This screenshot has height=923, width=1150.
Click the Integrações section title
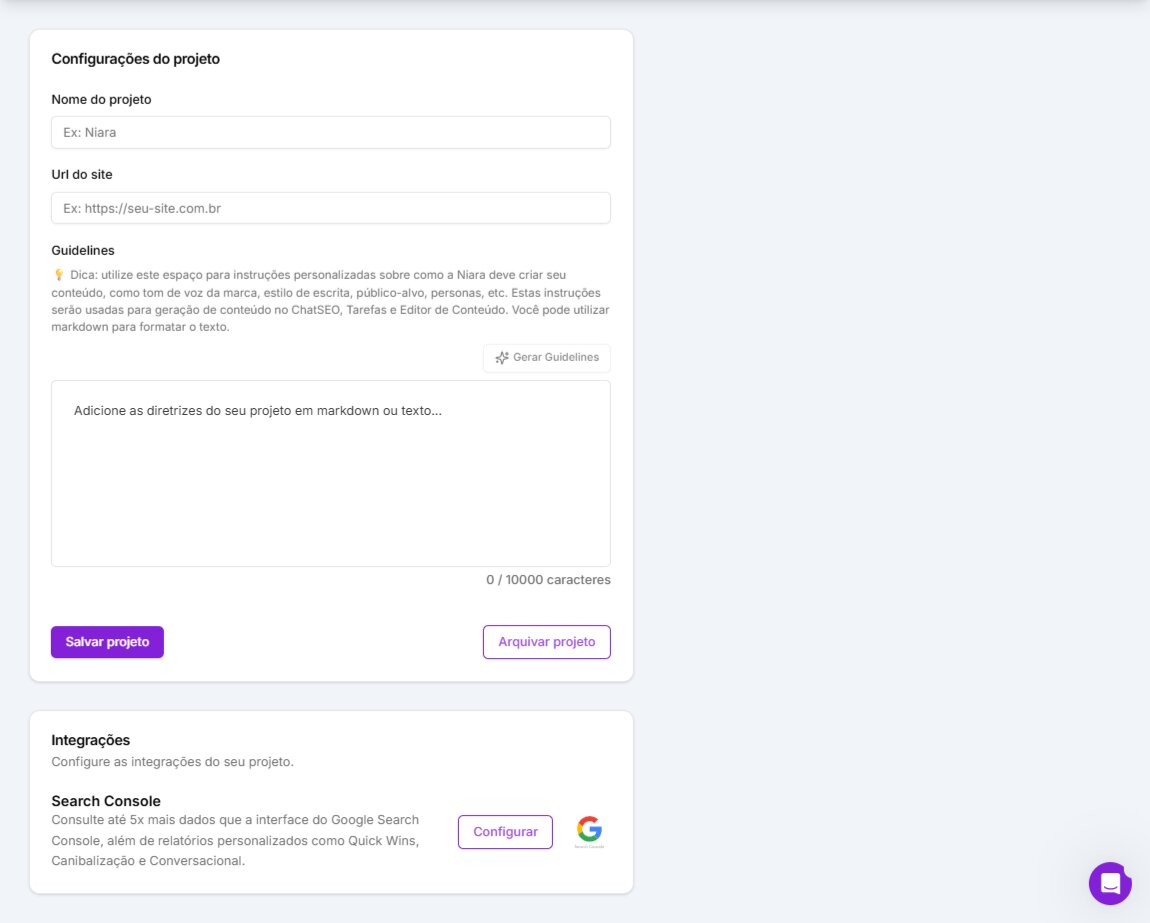pos(90,739)
